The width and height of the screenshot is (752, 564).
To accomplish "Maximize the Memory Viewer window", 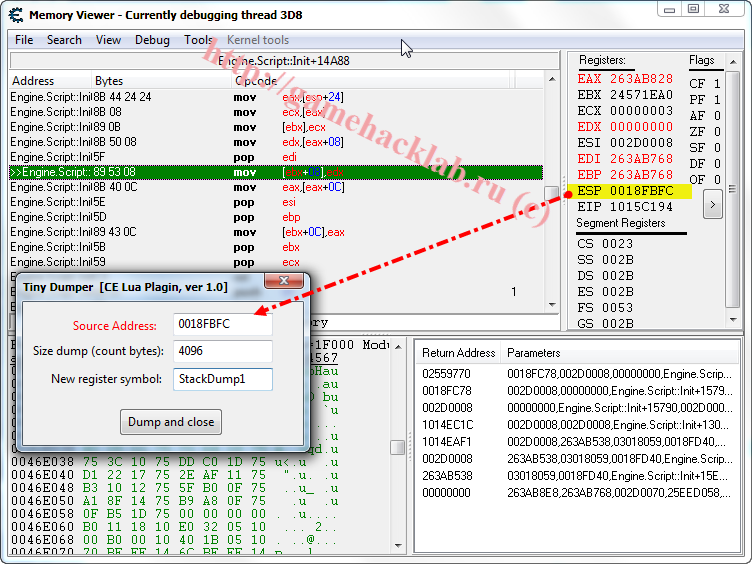I will pos(693,9).
